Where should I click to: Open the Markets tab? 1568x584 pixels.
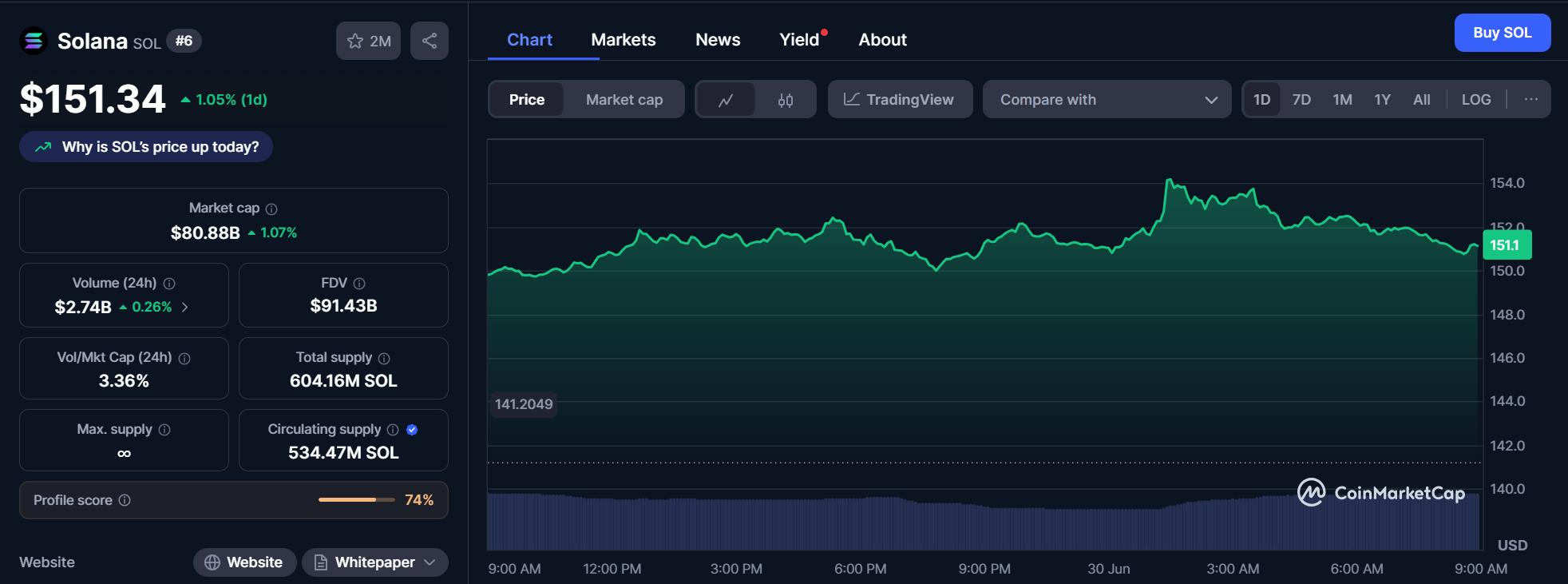point(624,40)
